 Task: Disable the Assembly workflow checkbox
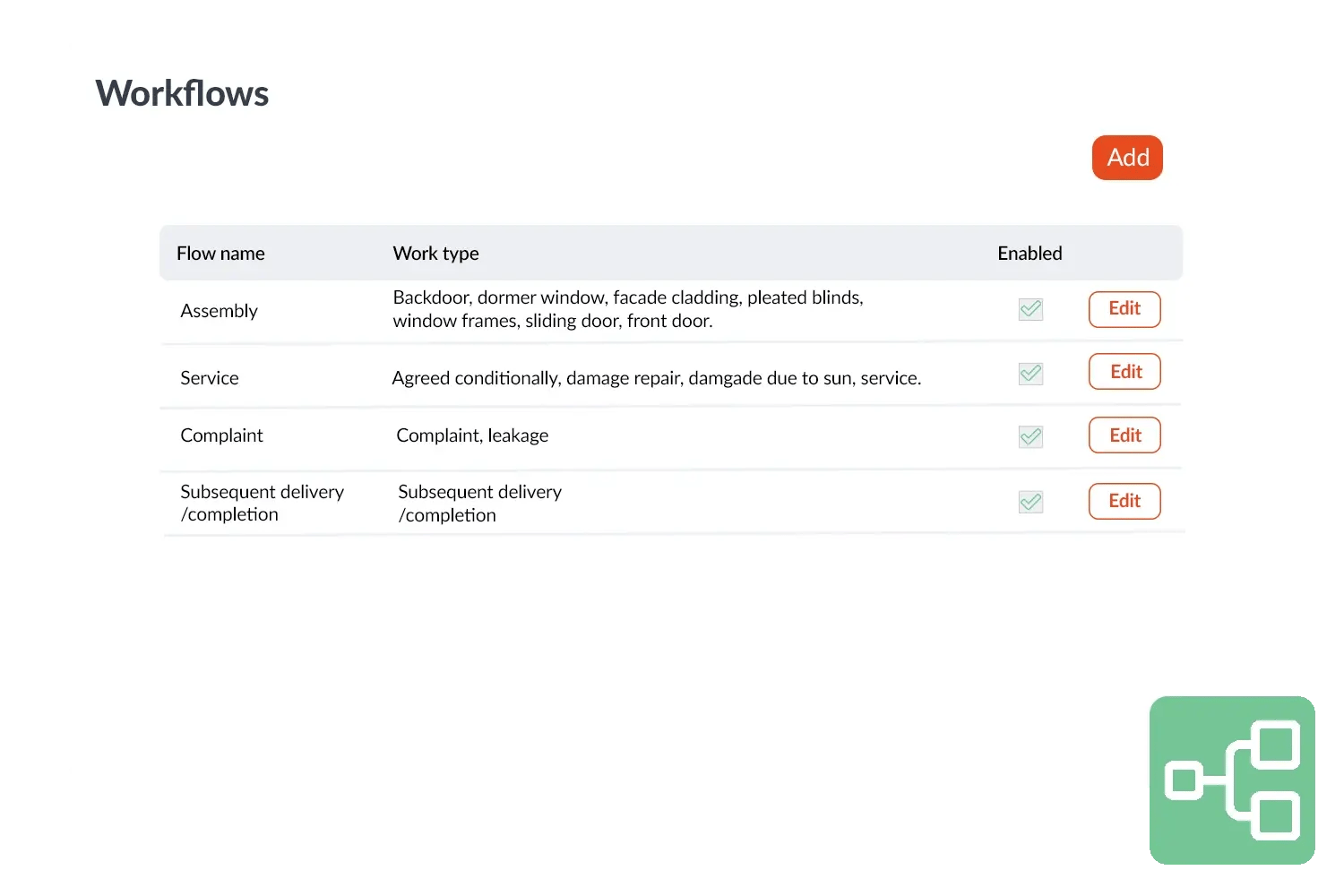point(1030,310)
